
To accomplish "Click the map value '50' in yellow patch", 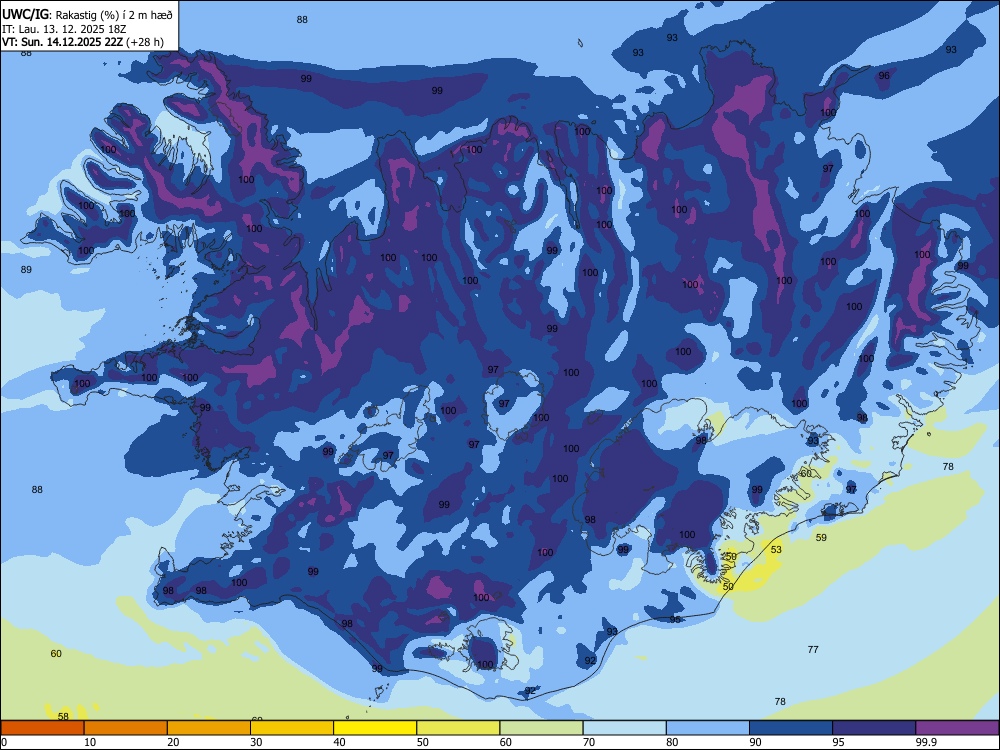I will (x=728, y=587).
